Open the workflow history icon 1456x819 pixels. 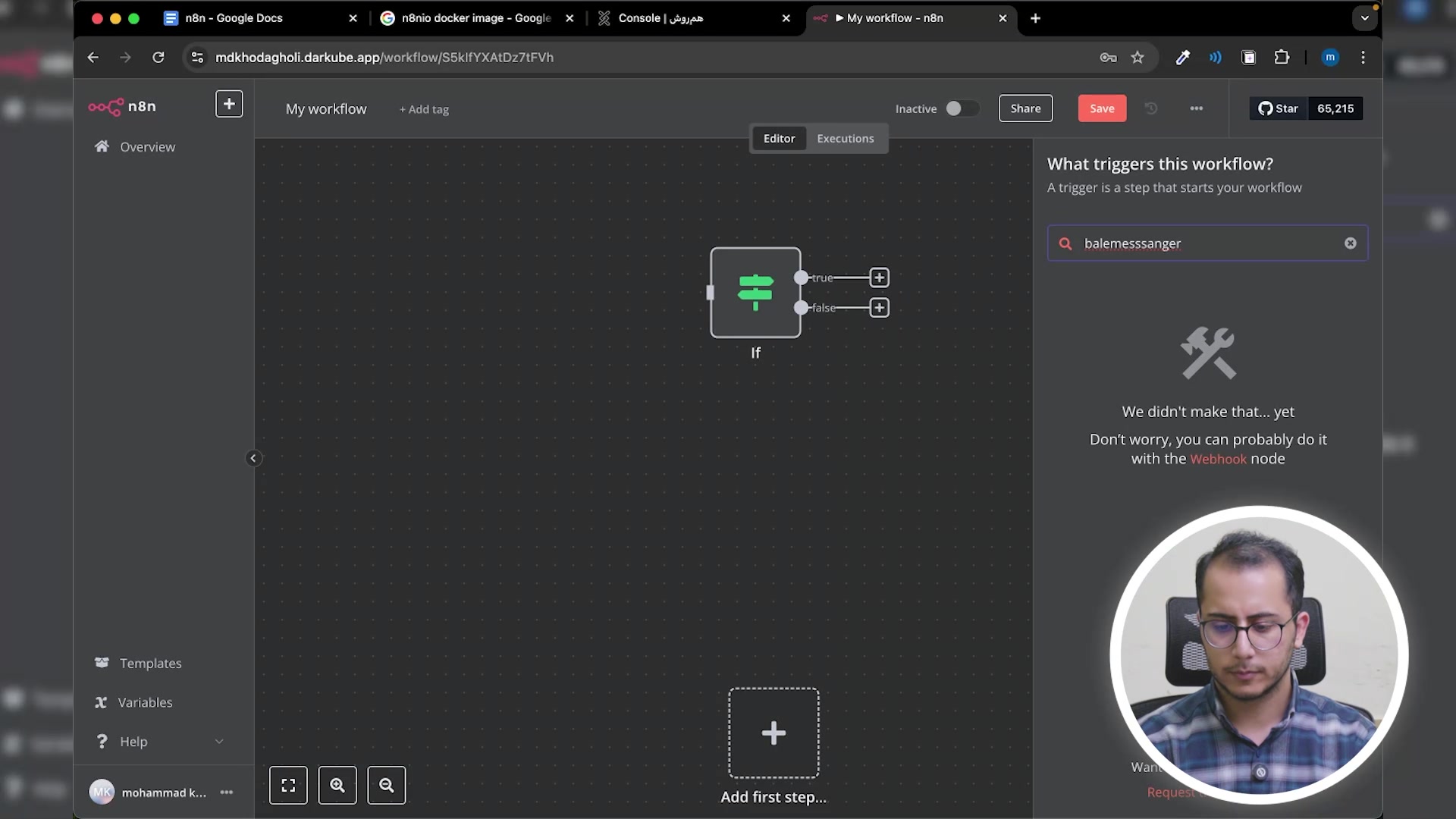pos(1151,108)
